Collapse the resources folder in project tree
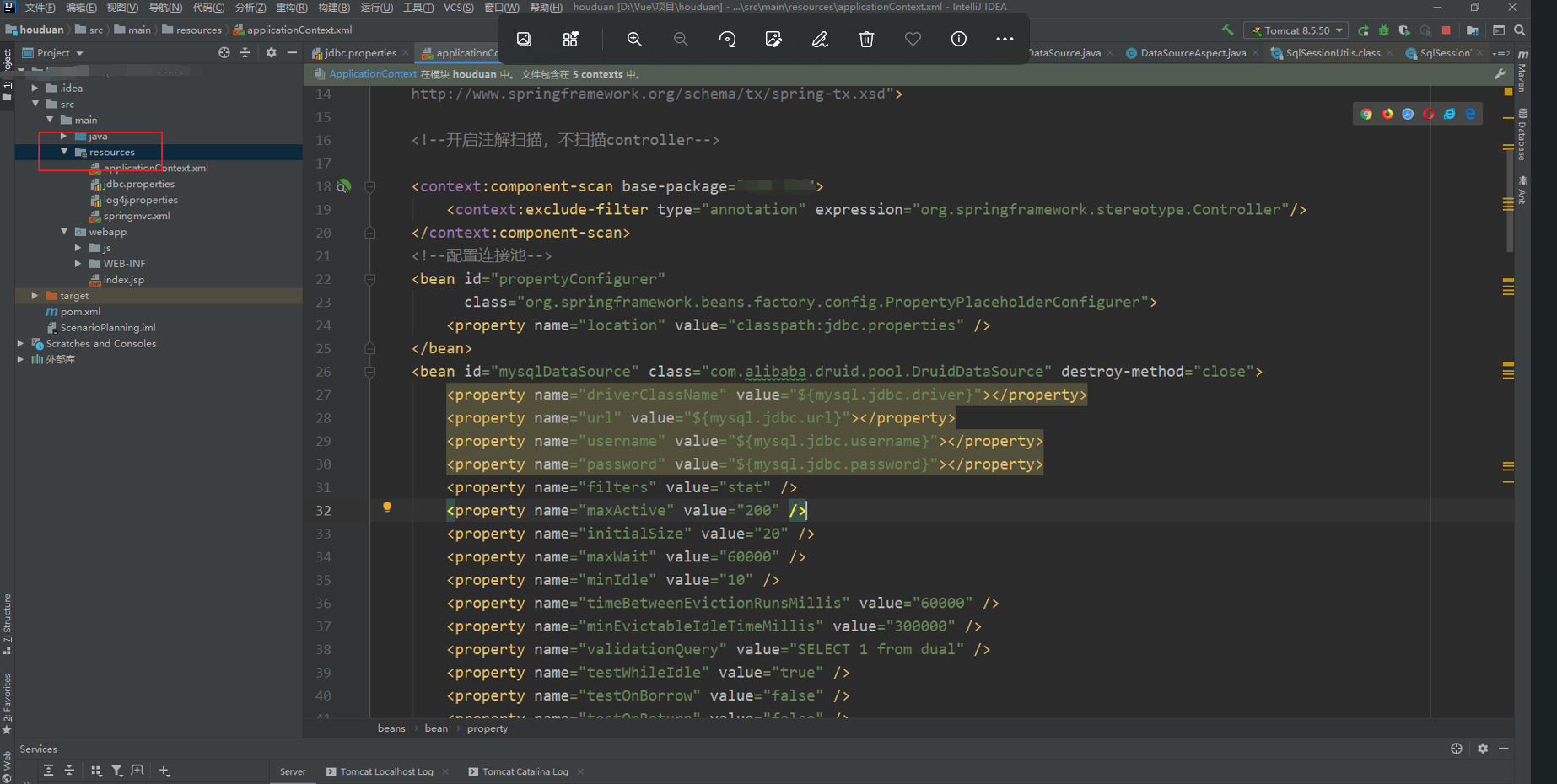Screen dimensions: 1557x784 click(x=64, y=152)
